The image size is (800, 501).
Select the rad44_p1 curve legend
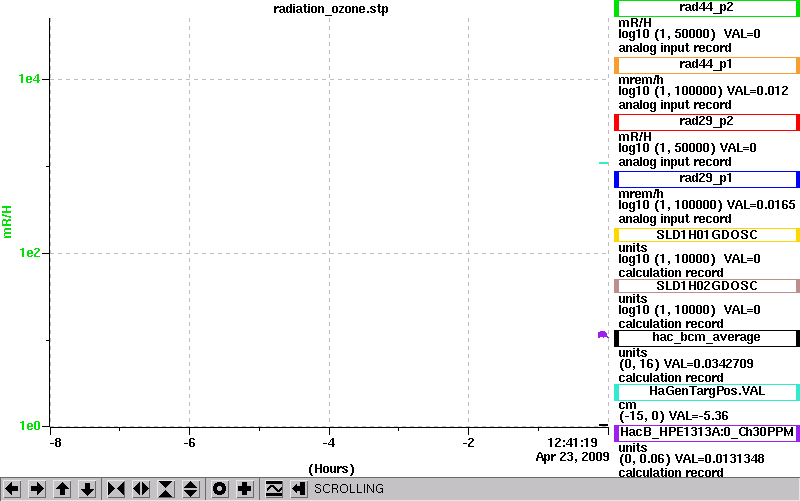pyautogui.click(x=707, y=65)
